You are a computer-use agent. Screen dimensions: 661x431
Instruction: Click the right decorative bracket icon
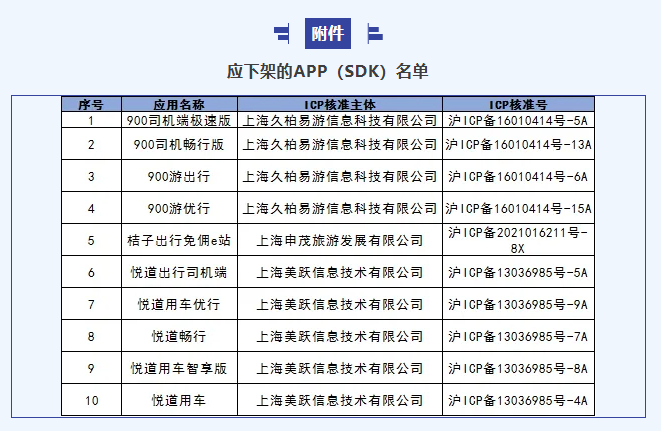tap(375, 33)
